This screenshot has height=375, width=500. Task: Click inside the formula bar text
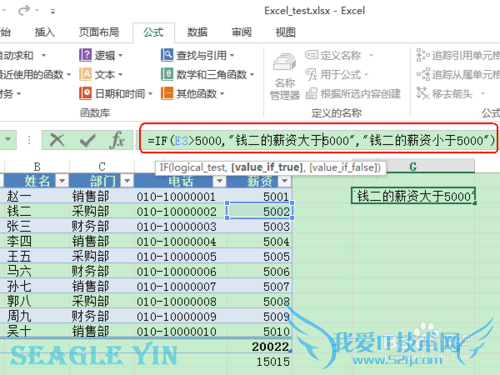321,140
